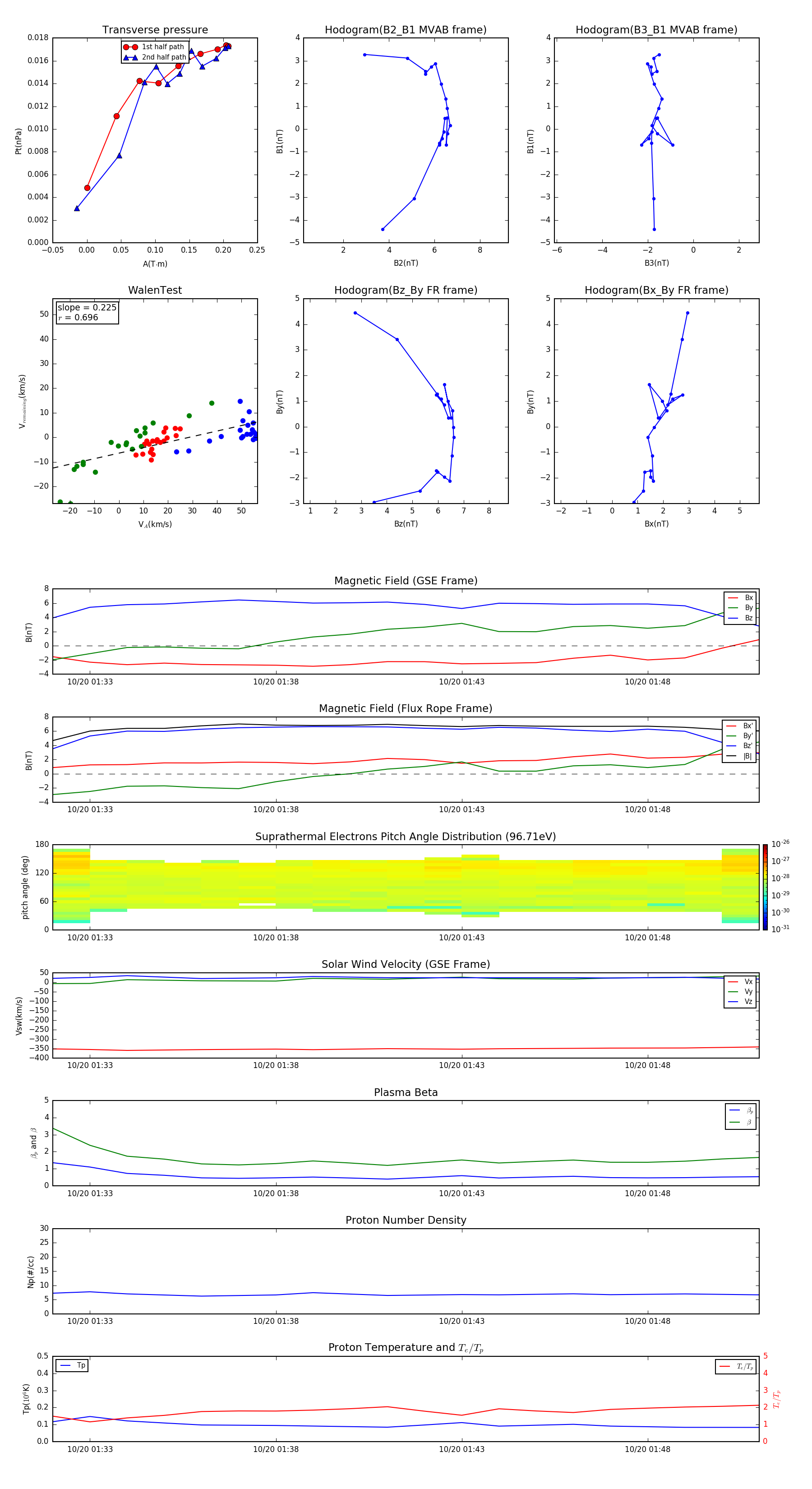Image resolution: width=812 pixels, height=1489 pixels.
Task: Click the 'Suprathermal Electrons Pitch Angle Distribution' title
Action: [406, 837]
